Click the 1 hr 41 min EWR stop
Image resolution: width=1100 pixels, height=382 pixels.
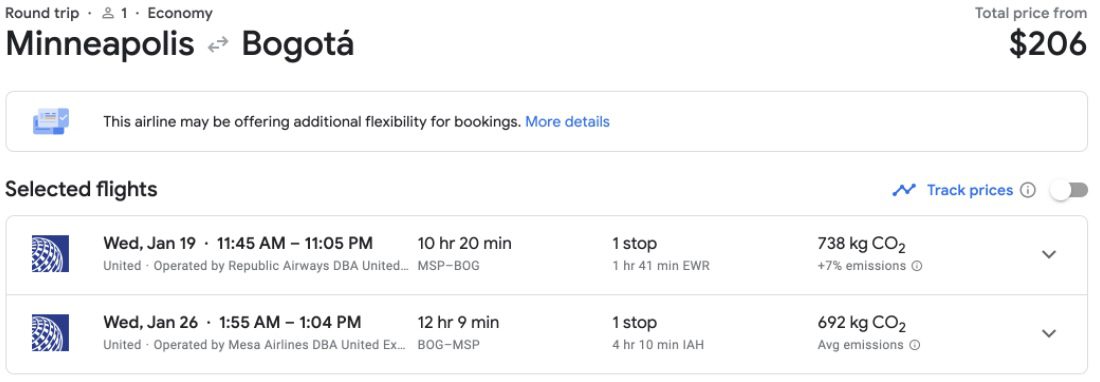click(661, 266)
